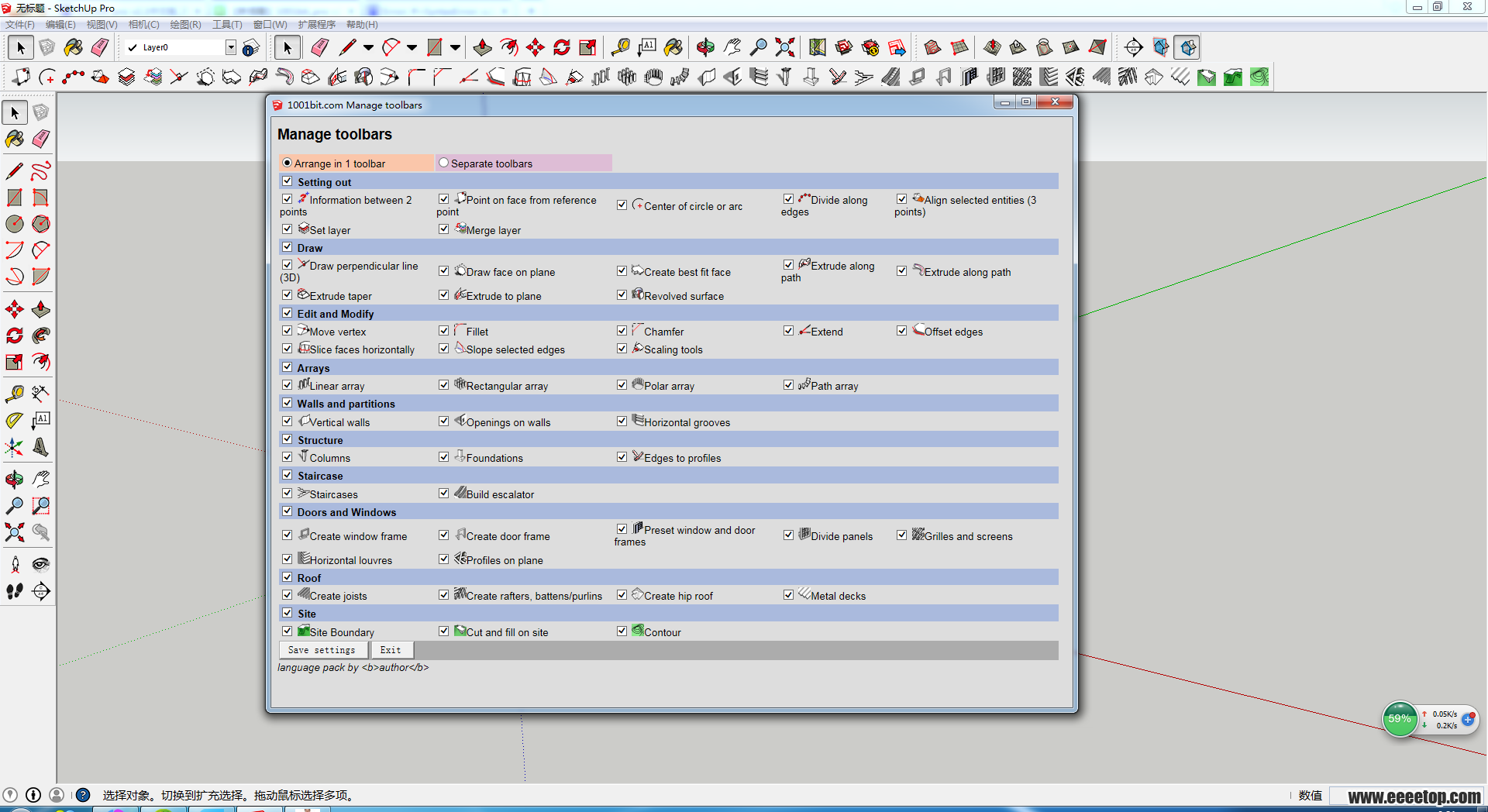Click green Contour icon in 1001bit toolbar row
This screenshot has height=812, width=1488.
click(1259, 77)
